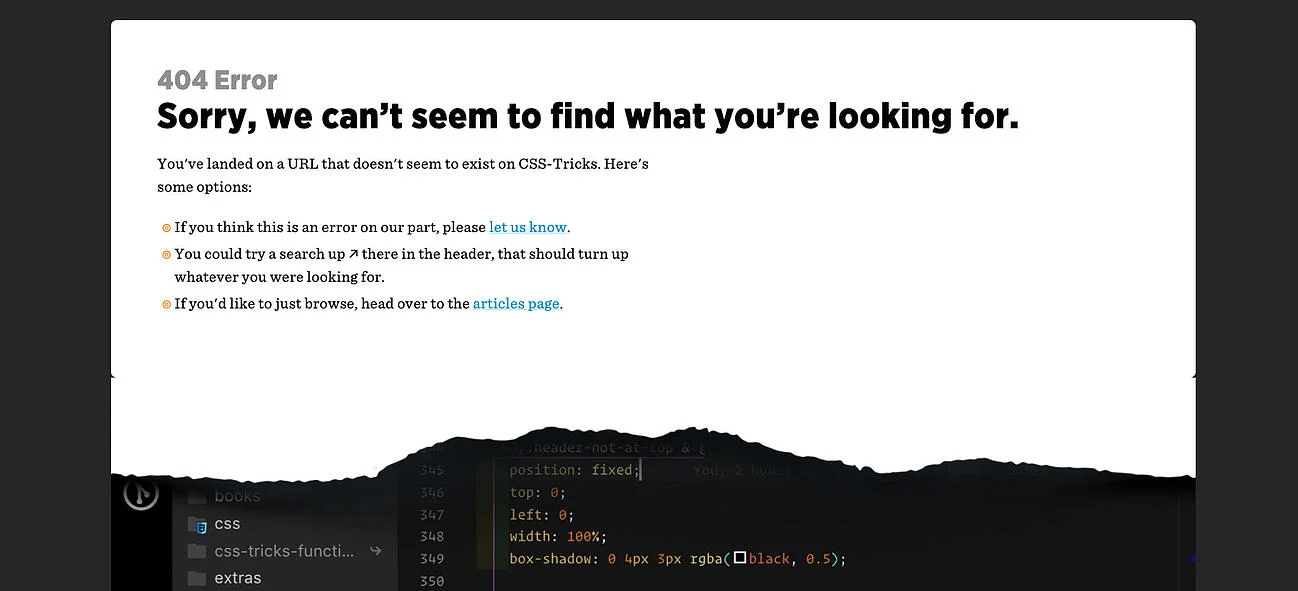This screenshot has width=1298, height=591.
Task: Click the source control git icon
Action: coord(141,493)
